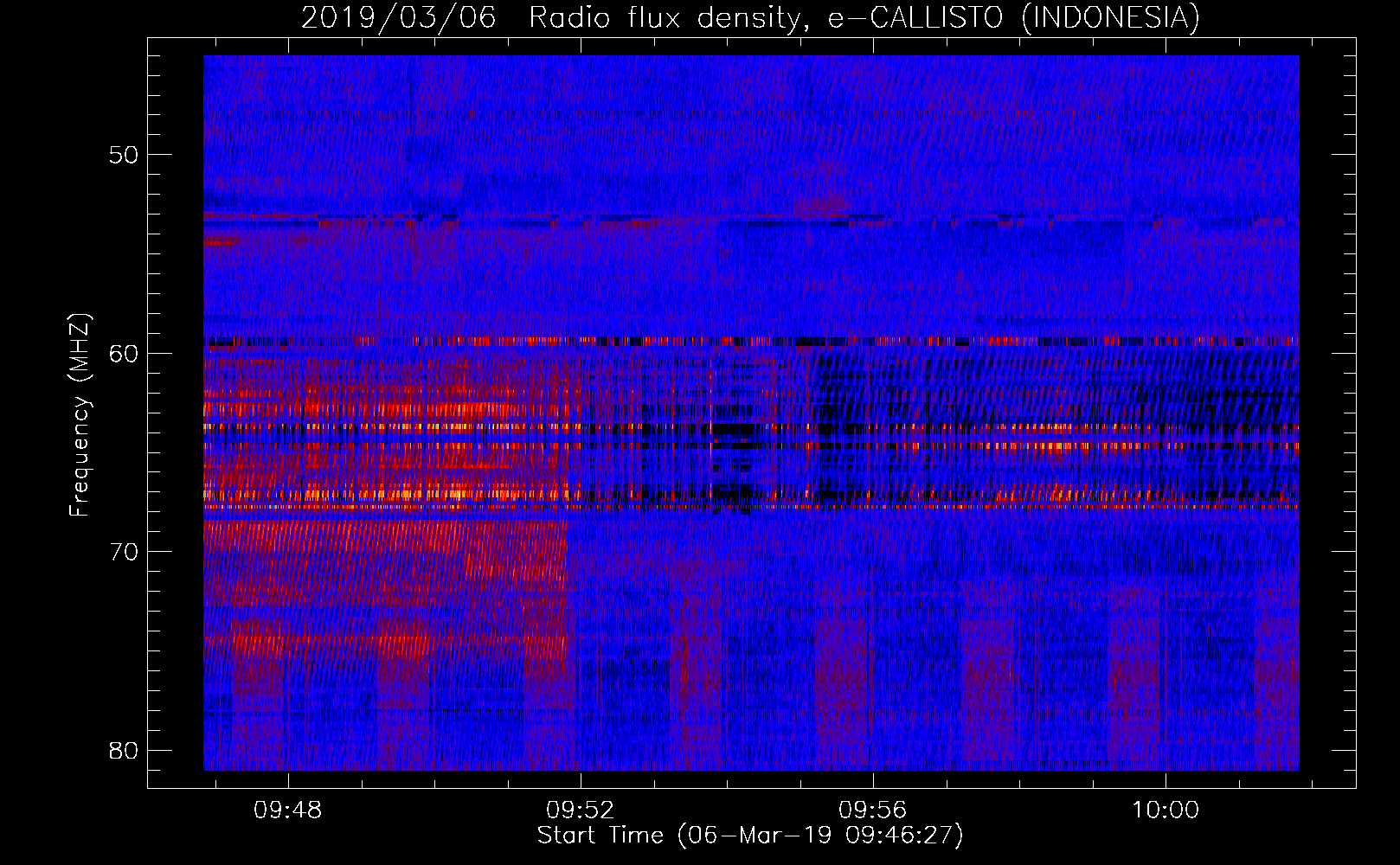The width and height of the screenshot is (1400, 865).
Task: Click the '60' frequency tick label
Action: coord(124,353)
